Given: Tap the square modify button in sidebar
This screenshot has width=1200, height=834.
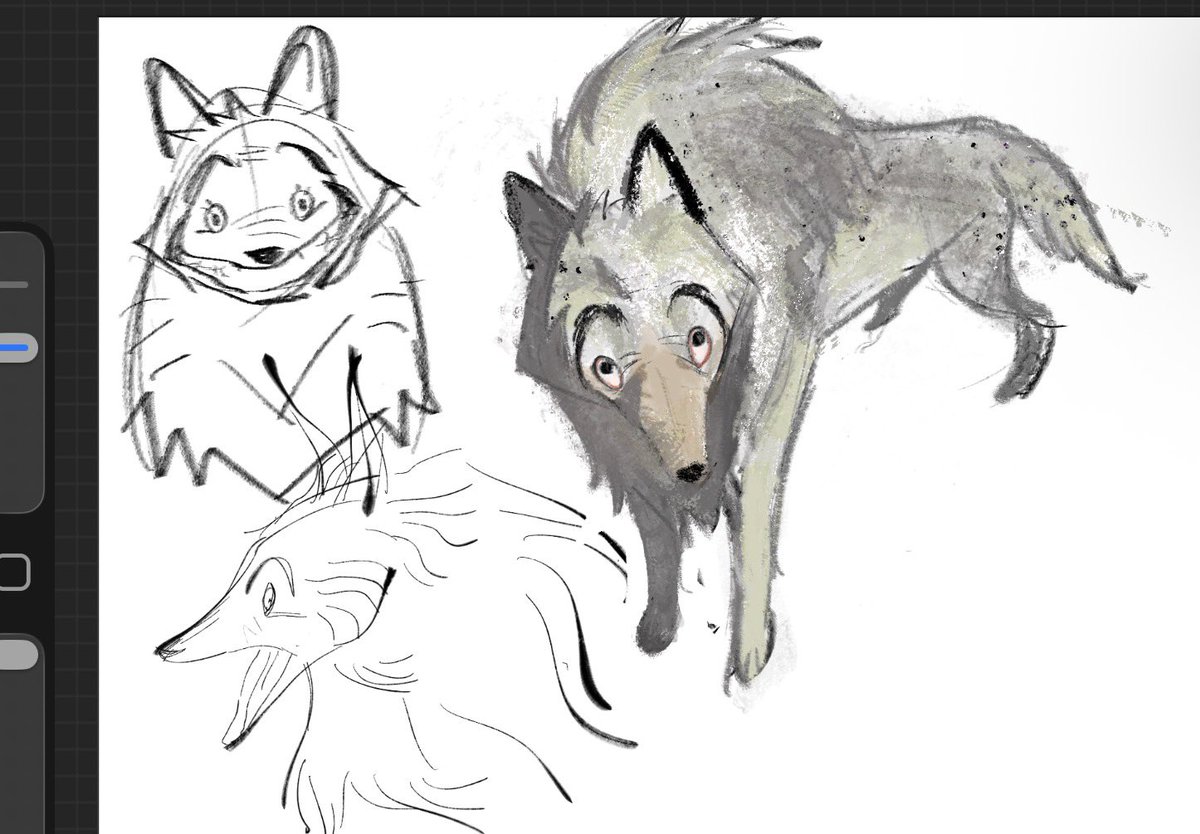Looking at the screenshot, I should [14, 572].
